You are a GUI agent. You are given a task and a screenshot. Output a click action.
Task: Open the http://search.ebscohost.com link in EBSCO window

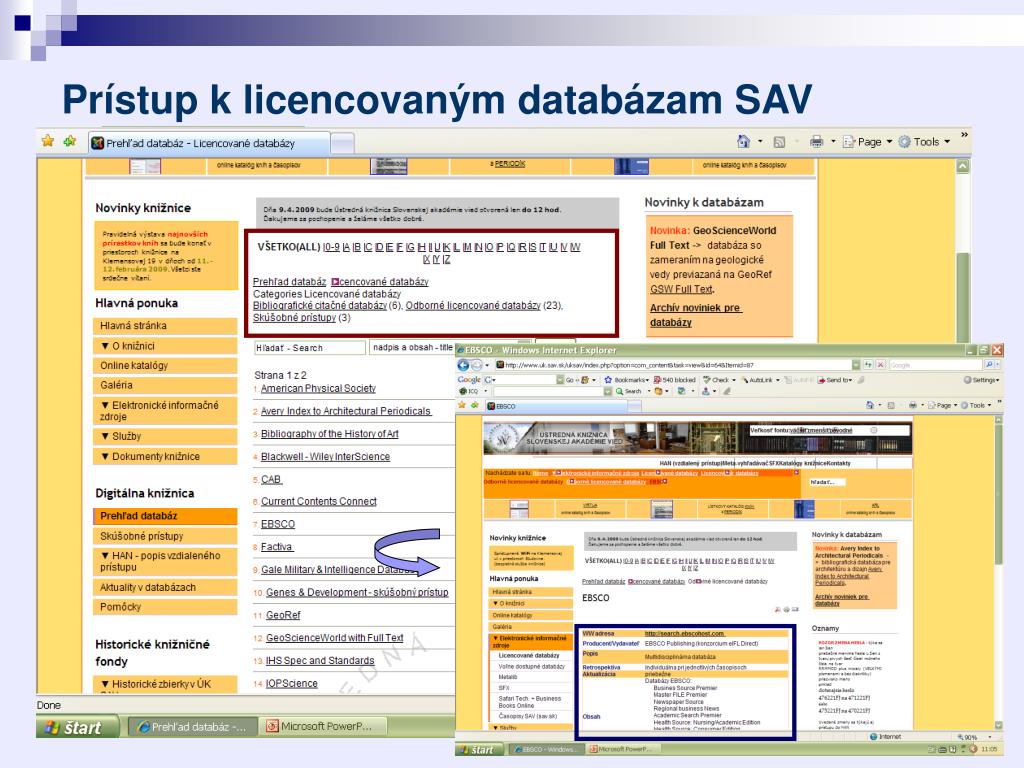click(684, 633)
